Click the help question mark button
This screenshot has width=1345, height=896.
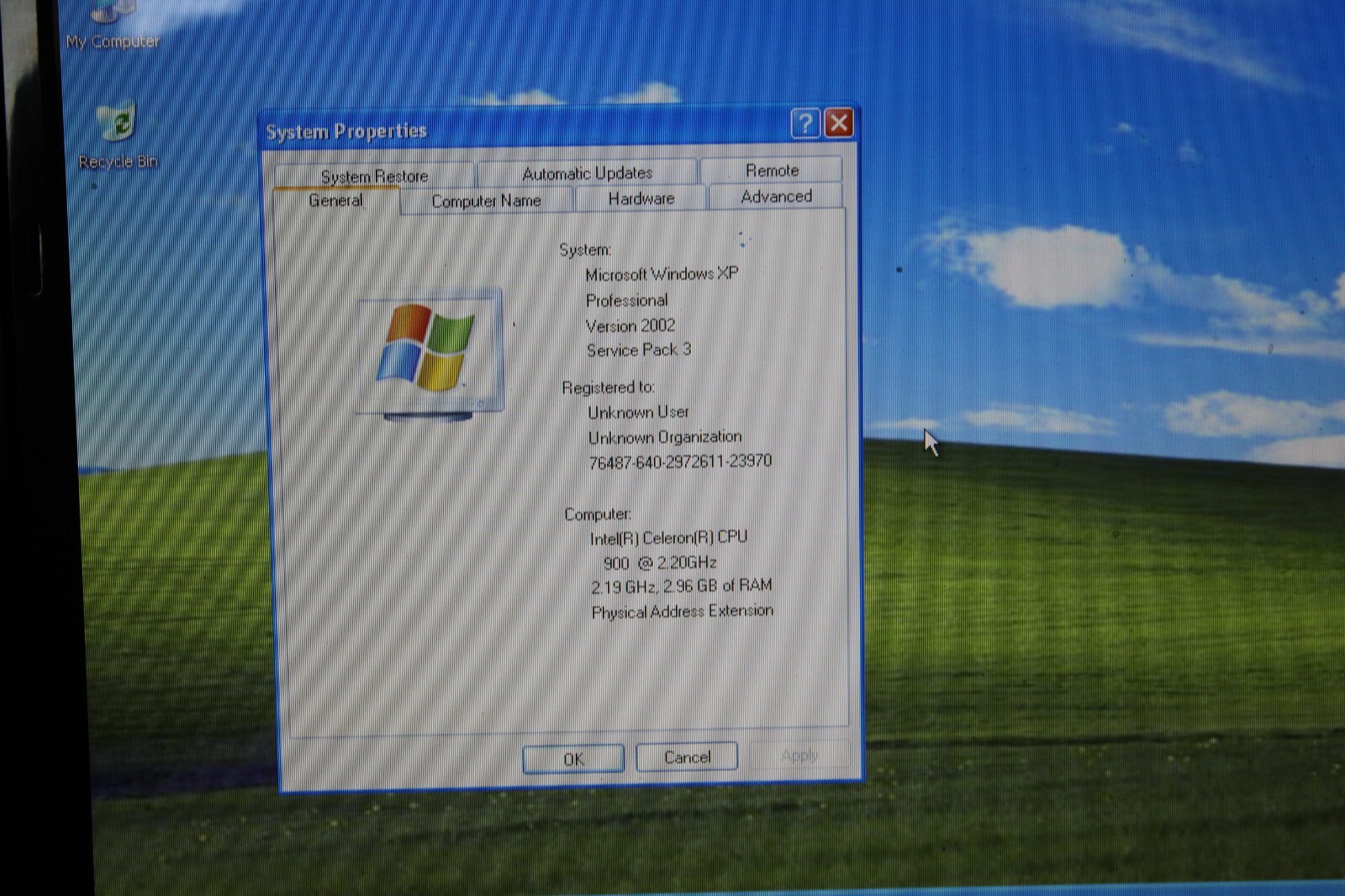804,124
